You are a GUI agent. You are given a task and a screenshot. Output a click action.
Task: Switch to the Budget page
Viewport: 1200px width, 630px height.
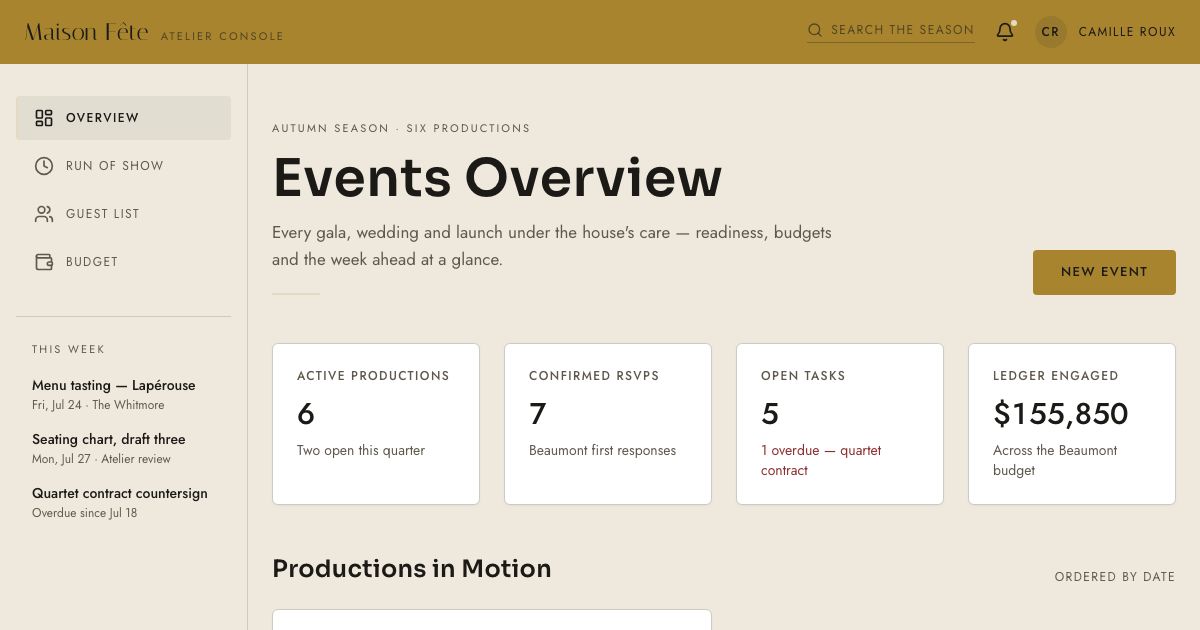point(123,262)
